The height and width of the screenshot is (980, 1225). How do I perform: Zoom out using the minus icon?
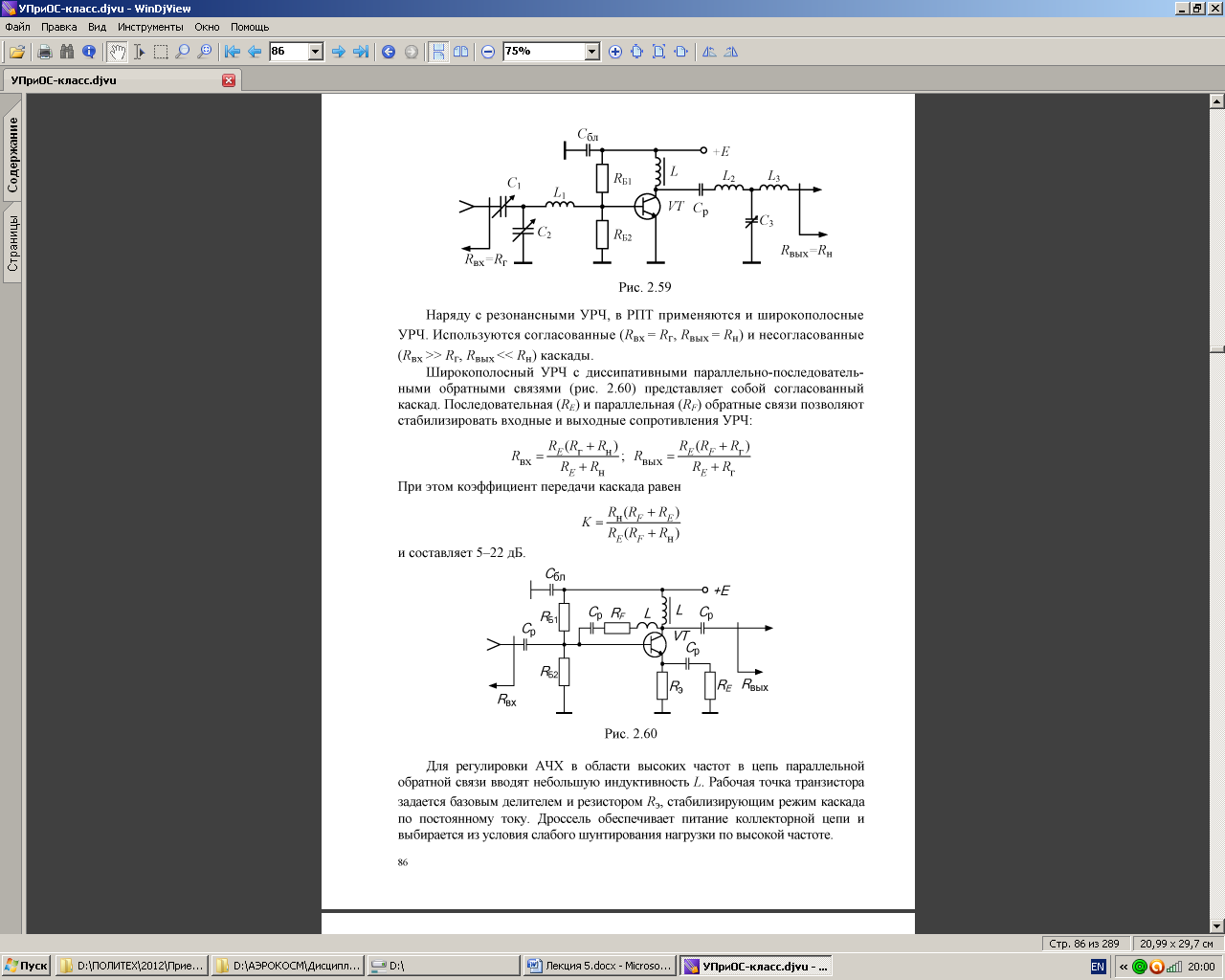click(488, 52)
